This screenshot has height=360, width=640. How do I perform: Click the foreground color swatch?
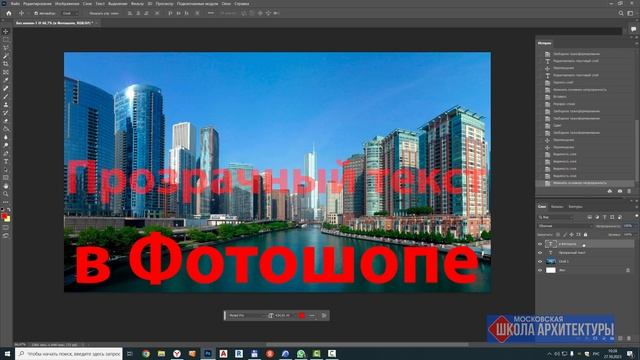tap(4, 216)
